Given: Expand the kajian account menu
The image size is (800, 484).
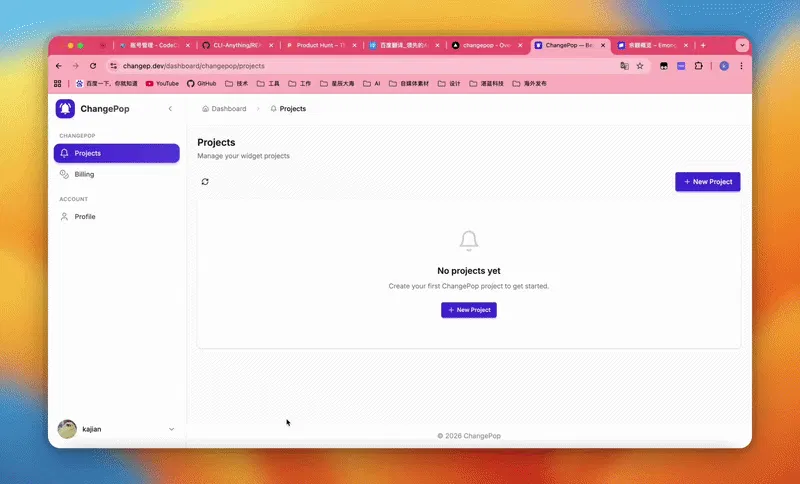Looking at the screenshot, I should pos(171,429).
